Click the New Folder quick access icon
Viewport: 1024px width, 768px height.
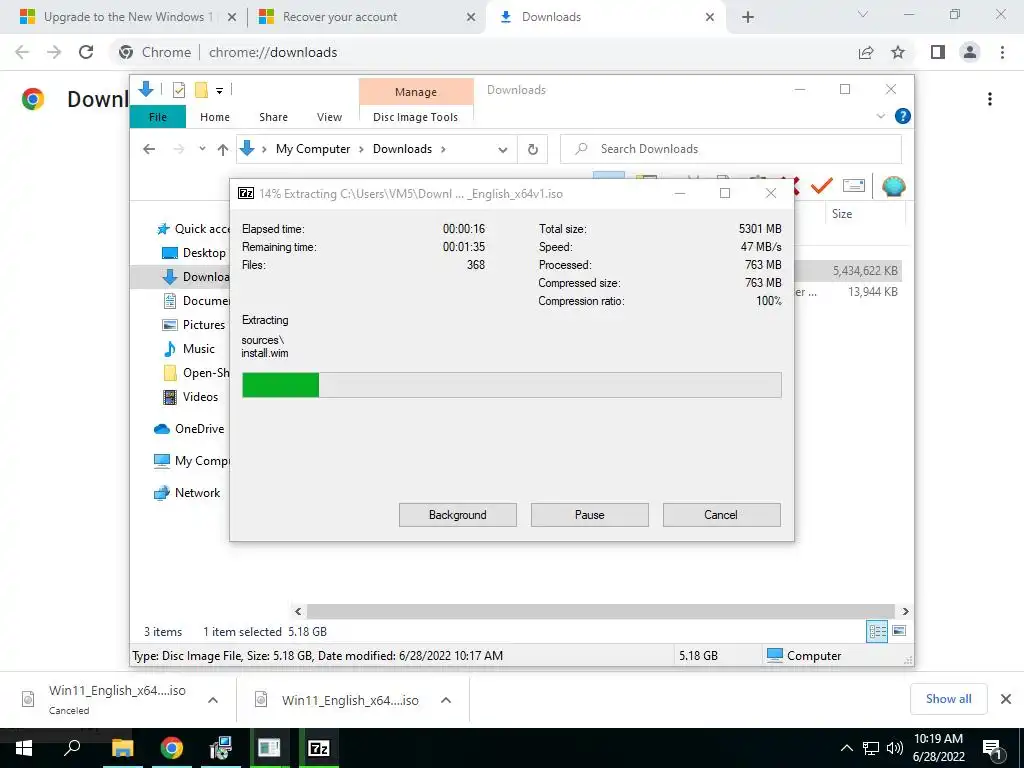(201, 89)
